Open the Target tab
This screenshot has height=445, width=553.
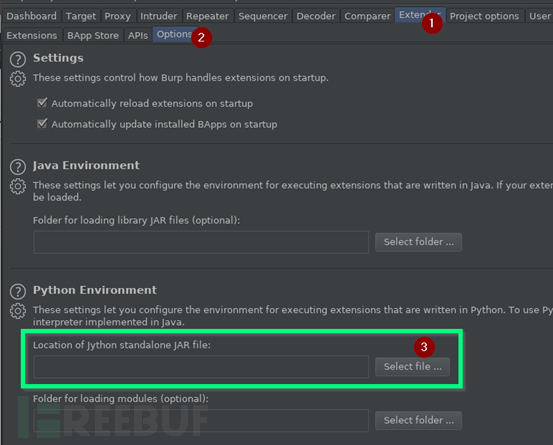pos(81,16)
